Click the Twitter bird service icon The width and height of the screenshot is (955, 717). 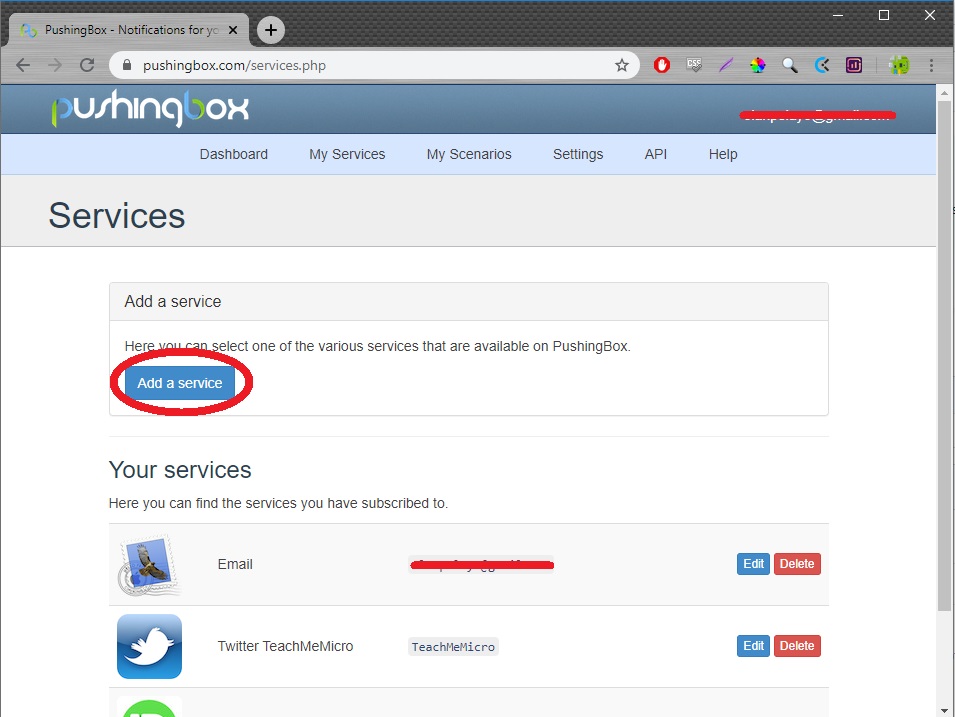point(149,646)
